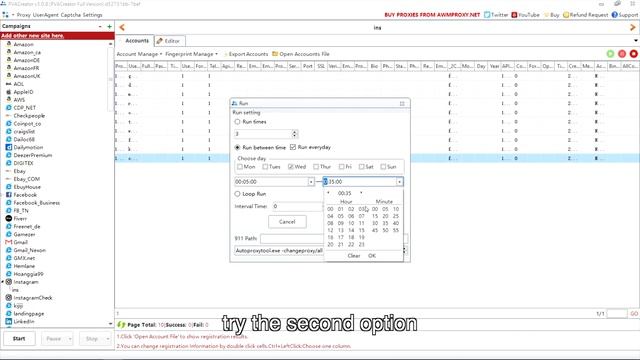
Task: Open the Support link
Action: pos(624,15)
